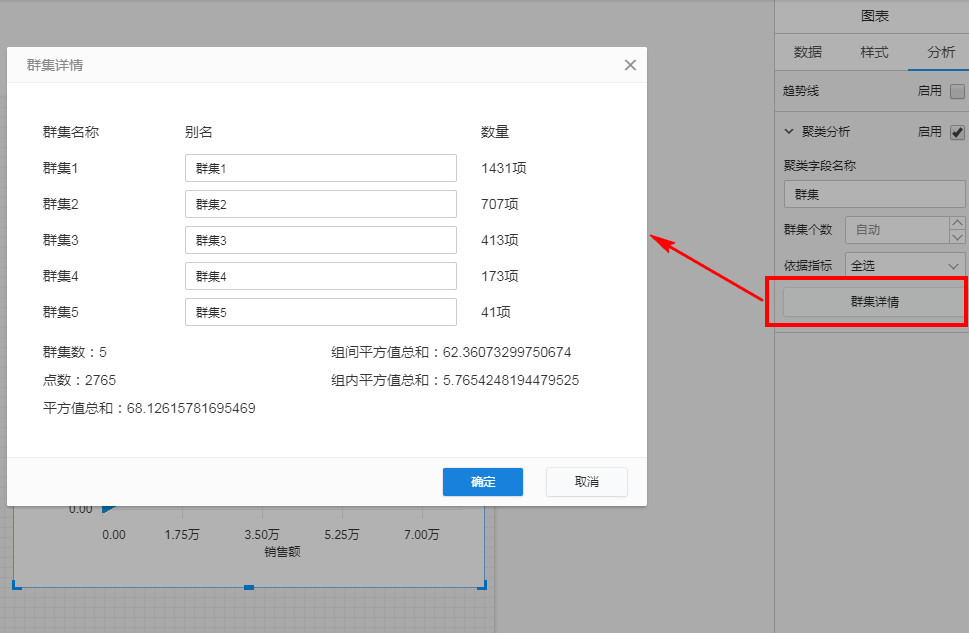Click the 群集1 alias input field
969x633 pixels.
click(x=320, y=168)
